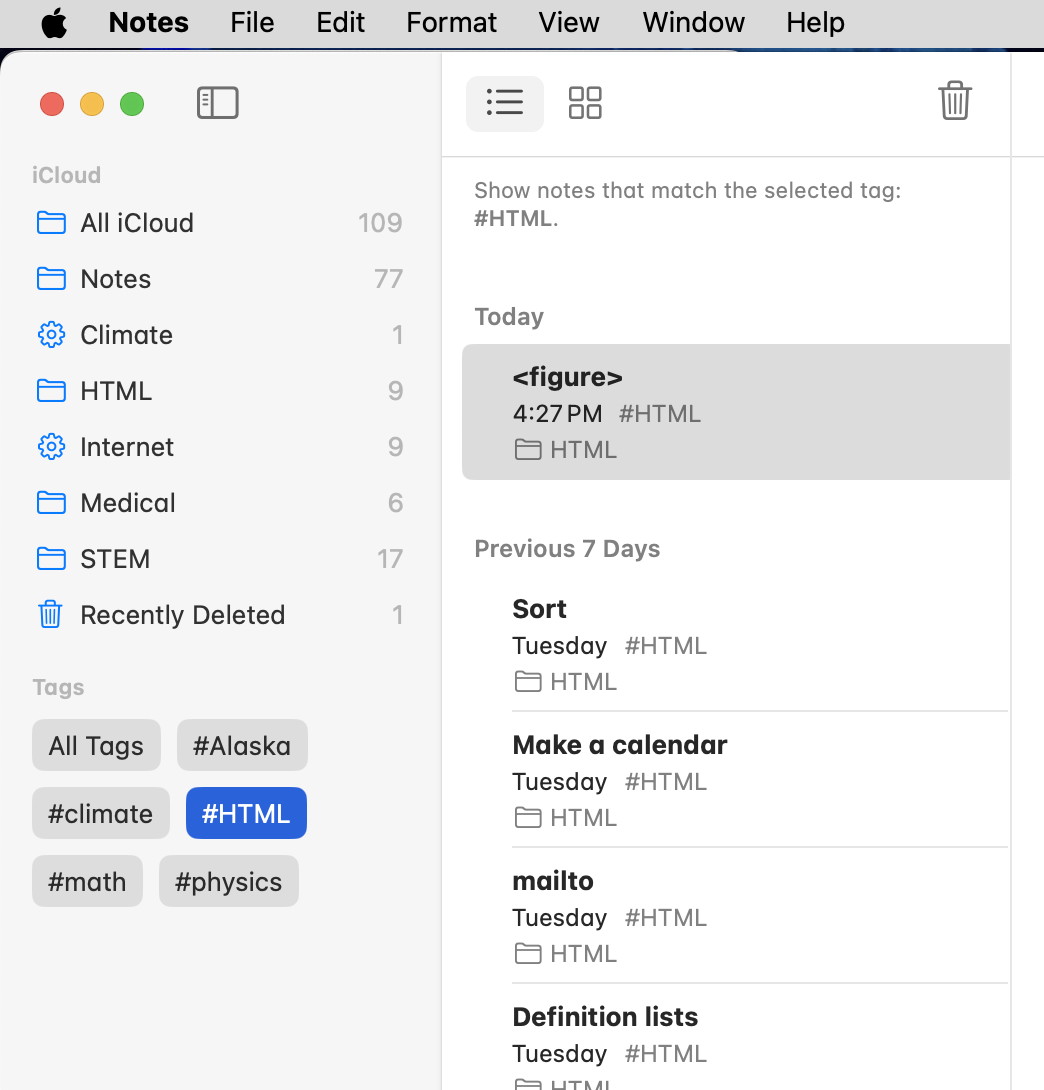Open the <figure> note
Screen dimensions: 1044x1090
[x=736, y=412]
